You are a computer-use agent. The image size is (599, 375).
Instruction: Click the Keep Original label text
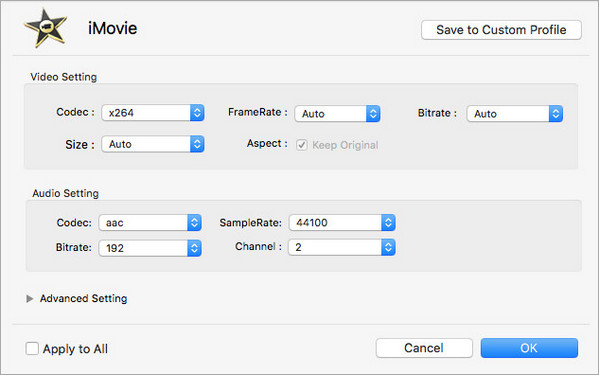click(345, 145)
